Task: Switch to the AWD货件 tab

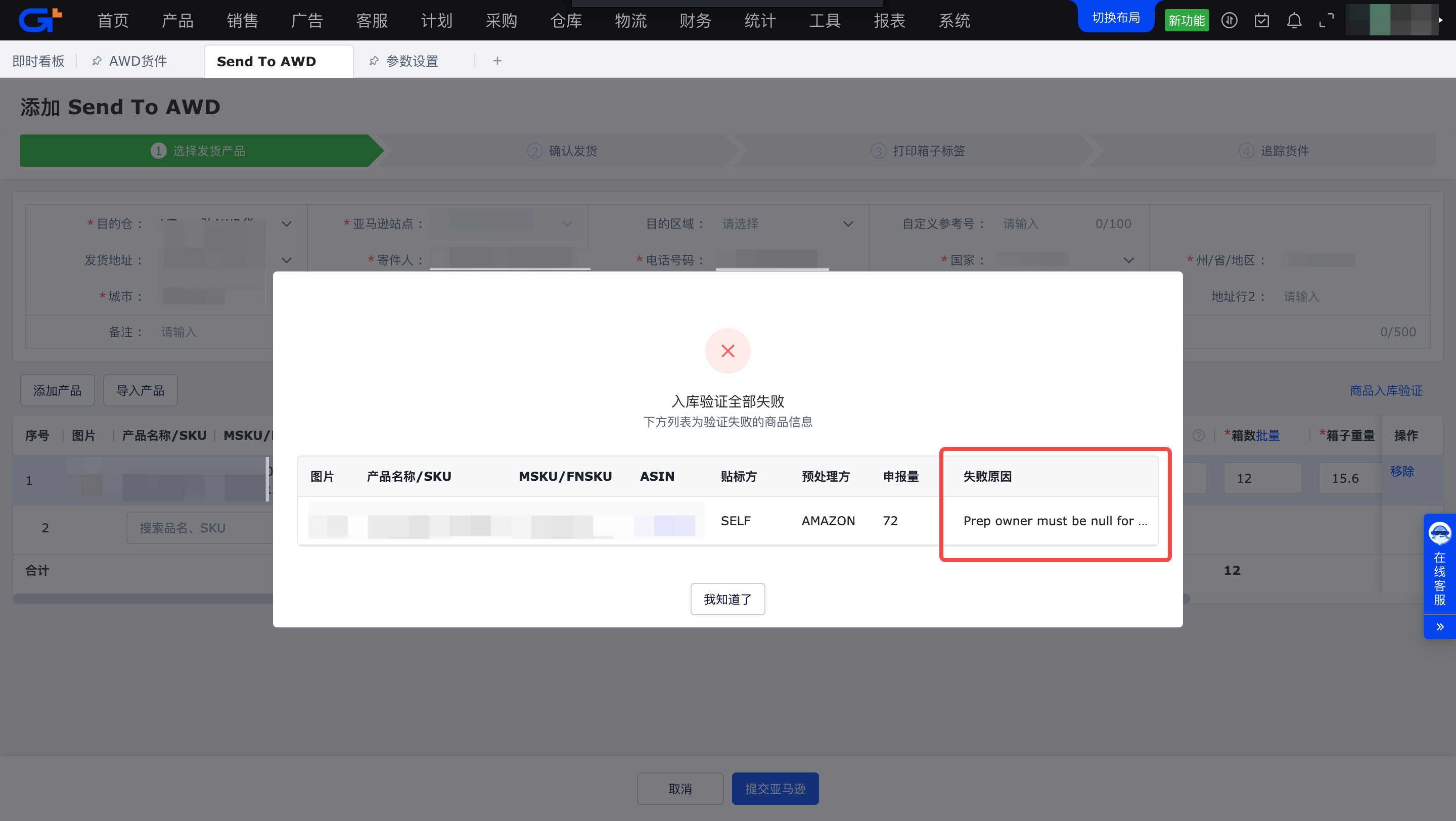Action: click(138, 61)
